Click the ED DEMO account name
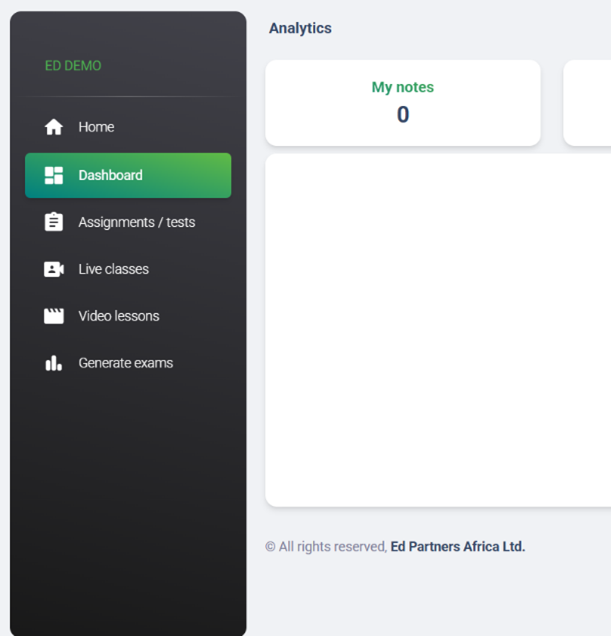 tap(73, 66)
